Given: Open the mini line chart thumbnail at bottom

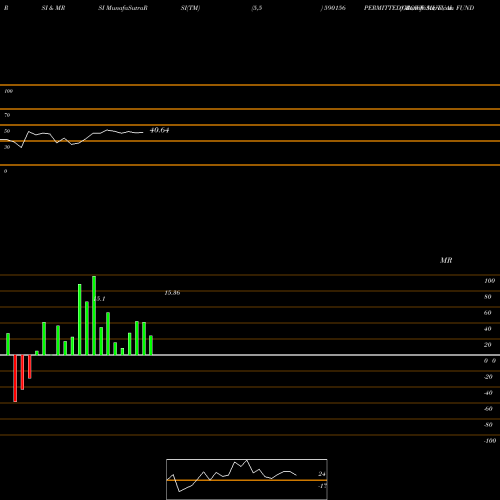Looking at the screenshot, I should pyautogui.click(x=247, y=479).
